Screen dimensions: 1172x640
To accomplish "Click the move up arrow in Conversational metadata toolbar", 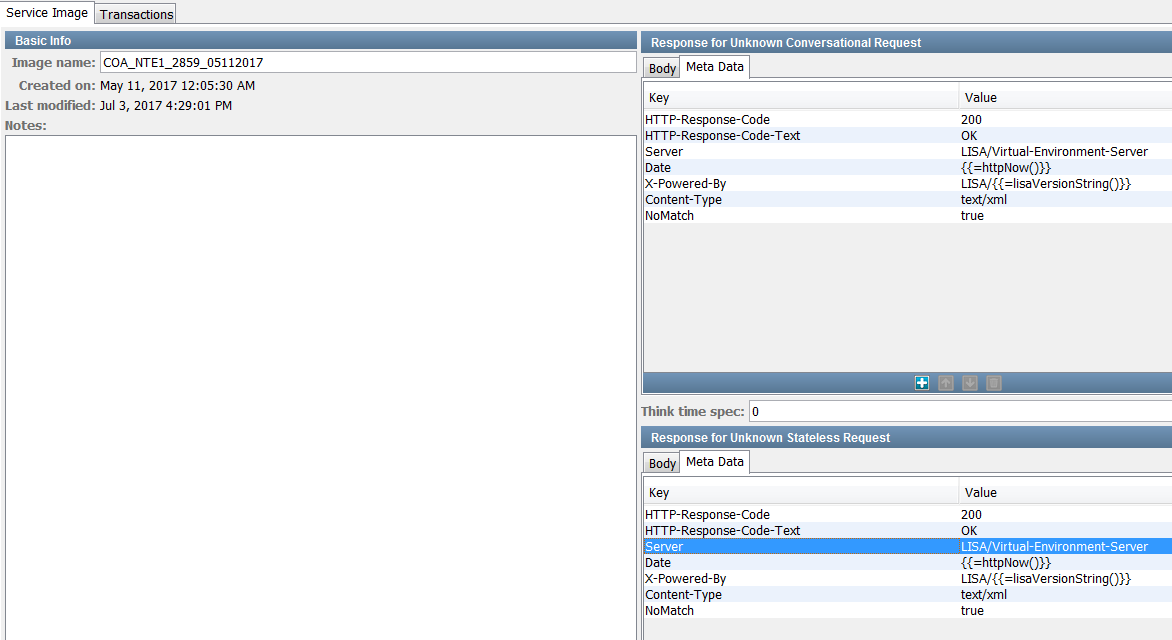I will 946,383.
